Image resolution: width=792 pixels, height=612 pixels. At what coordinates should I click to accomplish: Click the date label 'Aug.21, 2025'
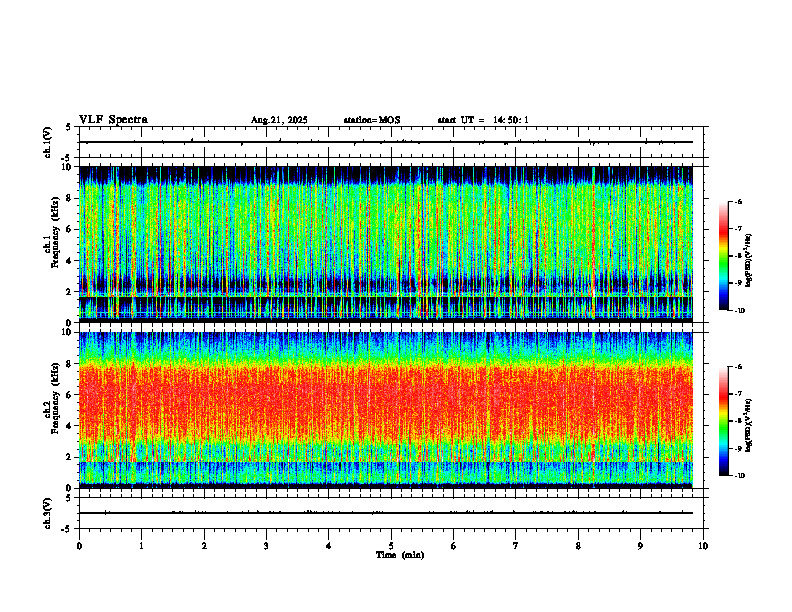(279, 120)
